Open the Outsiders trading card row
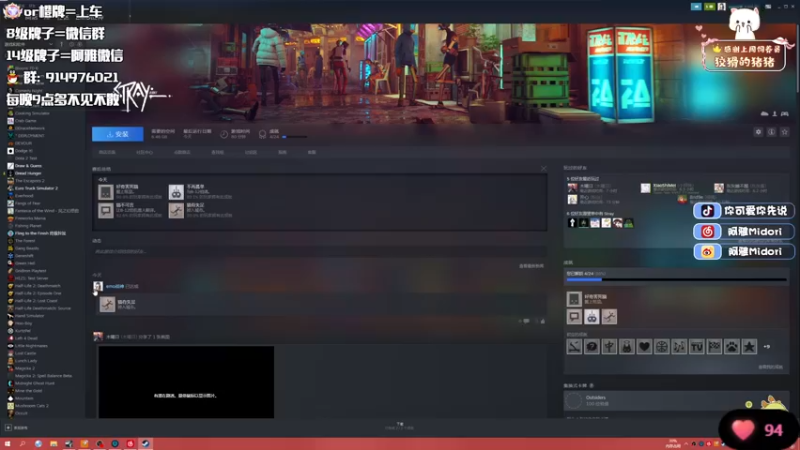Viewport: 800px width, 450px height. pyautogui.click(x=676, y=401)
